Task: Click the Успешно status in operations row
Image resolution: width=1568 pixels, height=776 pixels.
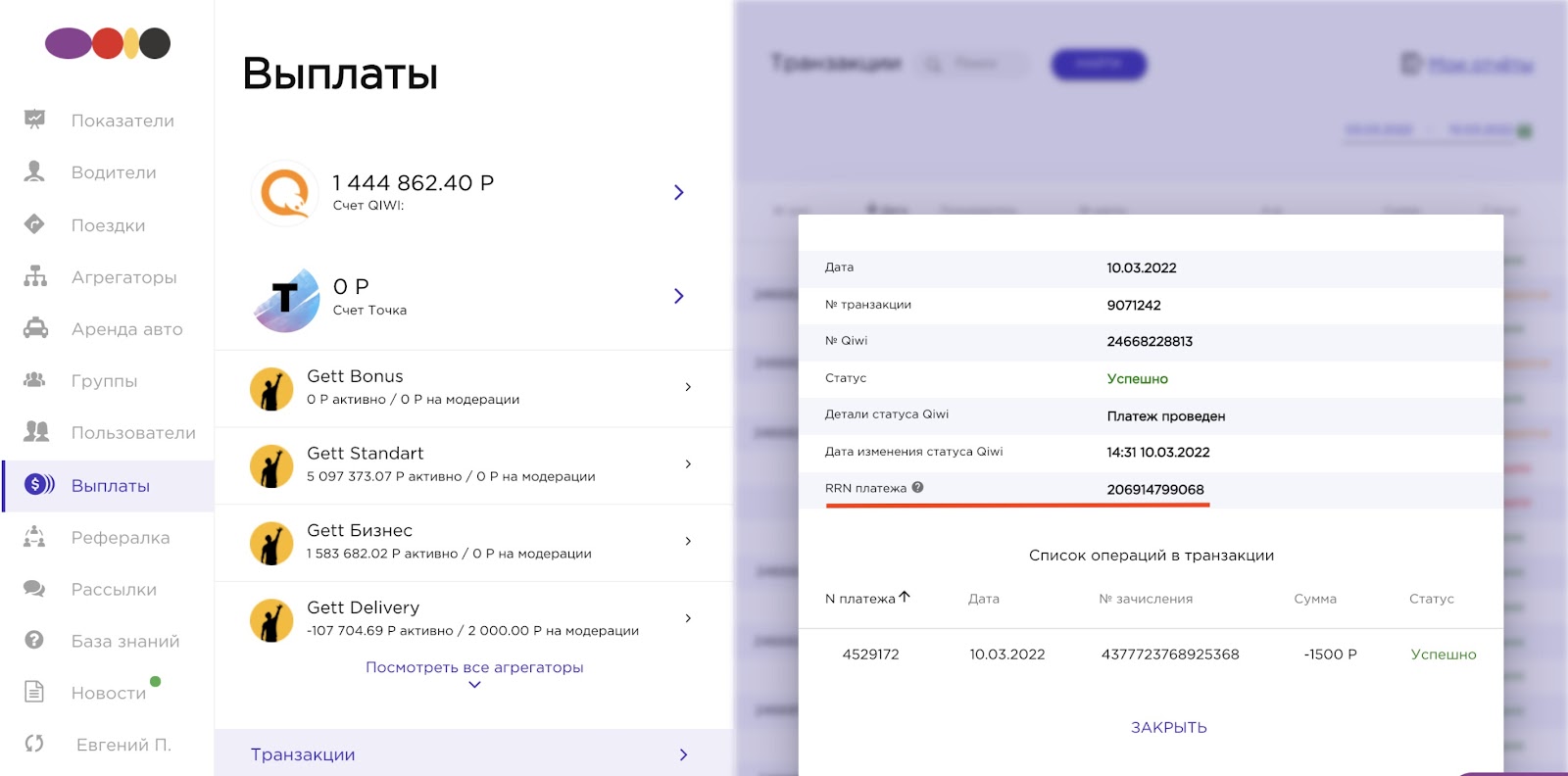Action: pyautogui.click(x=1444, y=655)
